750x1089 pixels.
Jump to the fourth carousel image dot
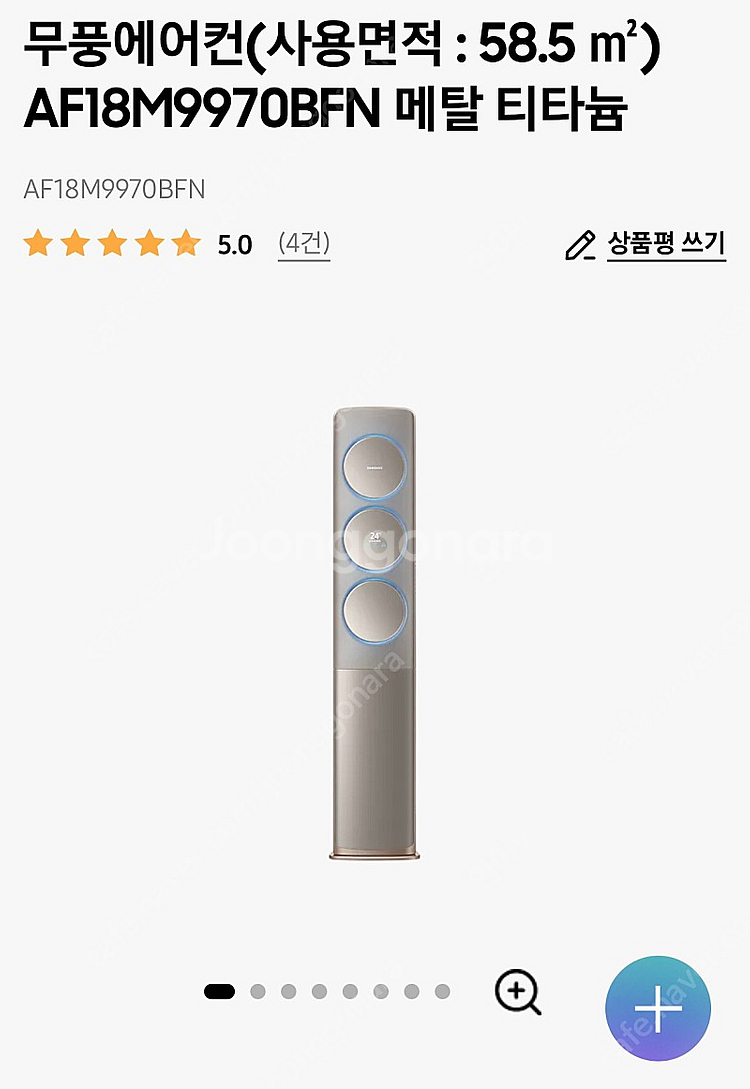319,992
